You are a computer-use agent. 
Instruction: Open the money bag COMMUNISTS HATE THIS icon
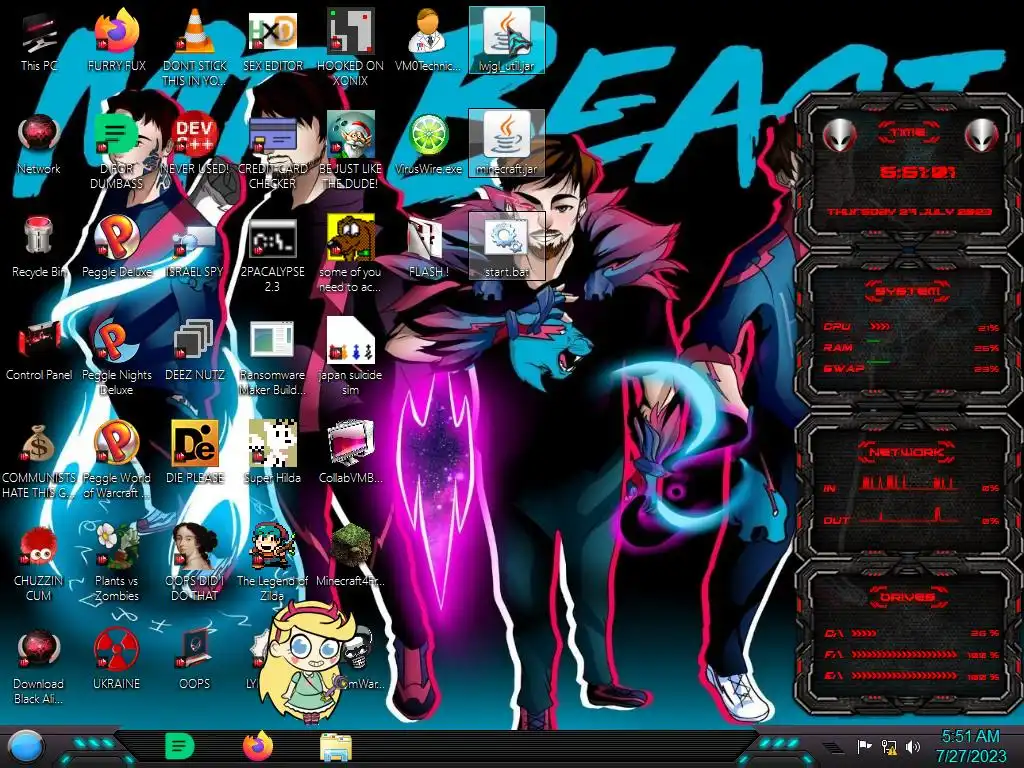(x=39, y=460)
